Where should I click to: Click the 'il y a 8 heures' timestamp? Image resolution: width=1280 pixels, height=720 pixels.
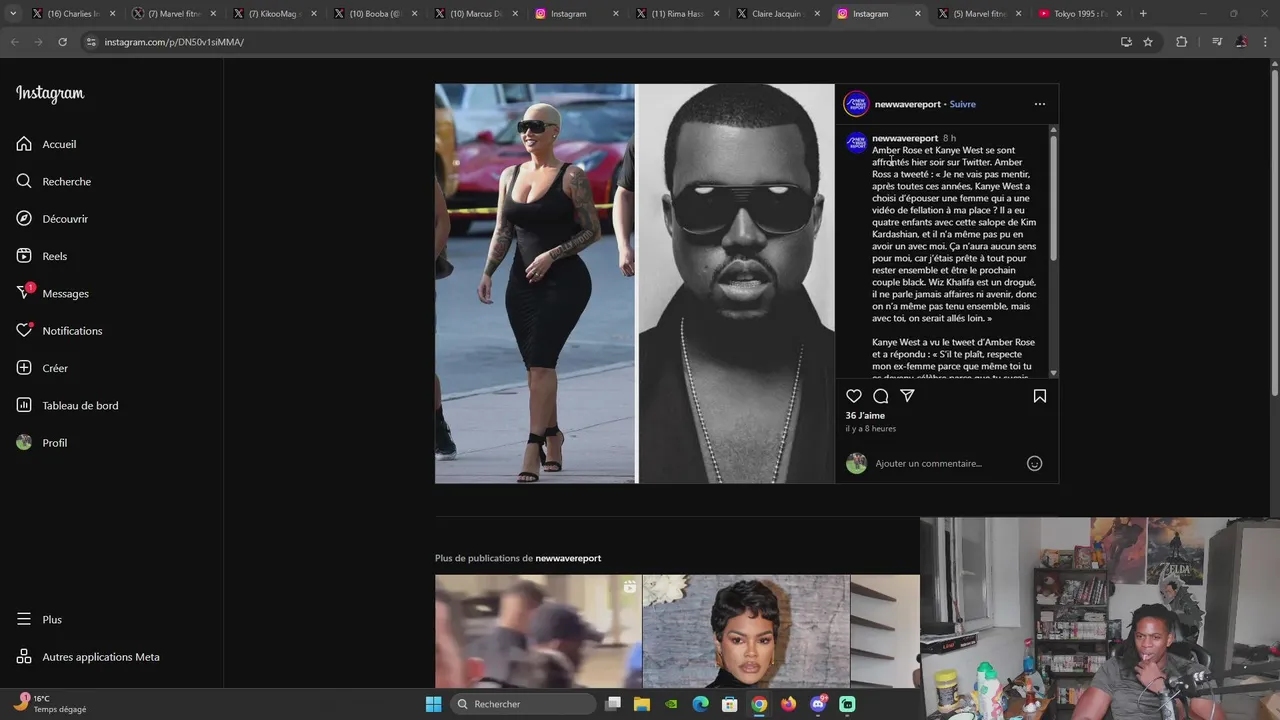click(x=870, y=429)
